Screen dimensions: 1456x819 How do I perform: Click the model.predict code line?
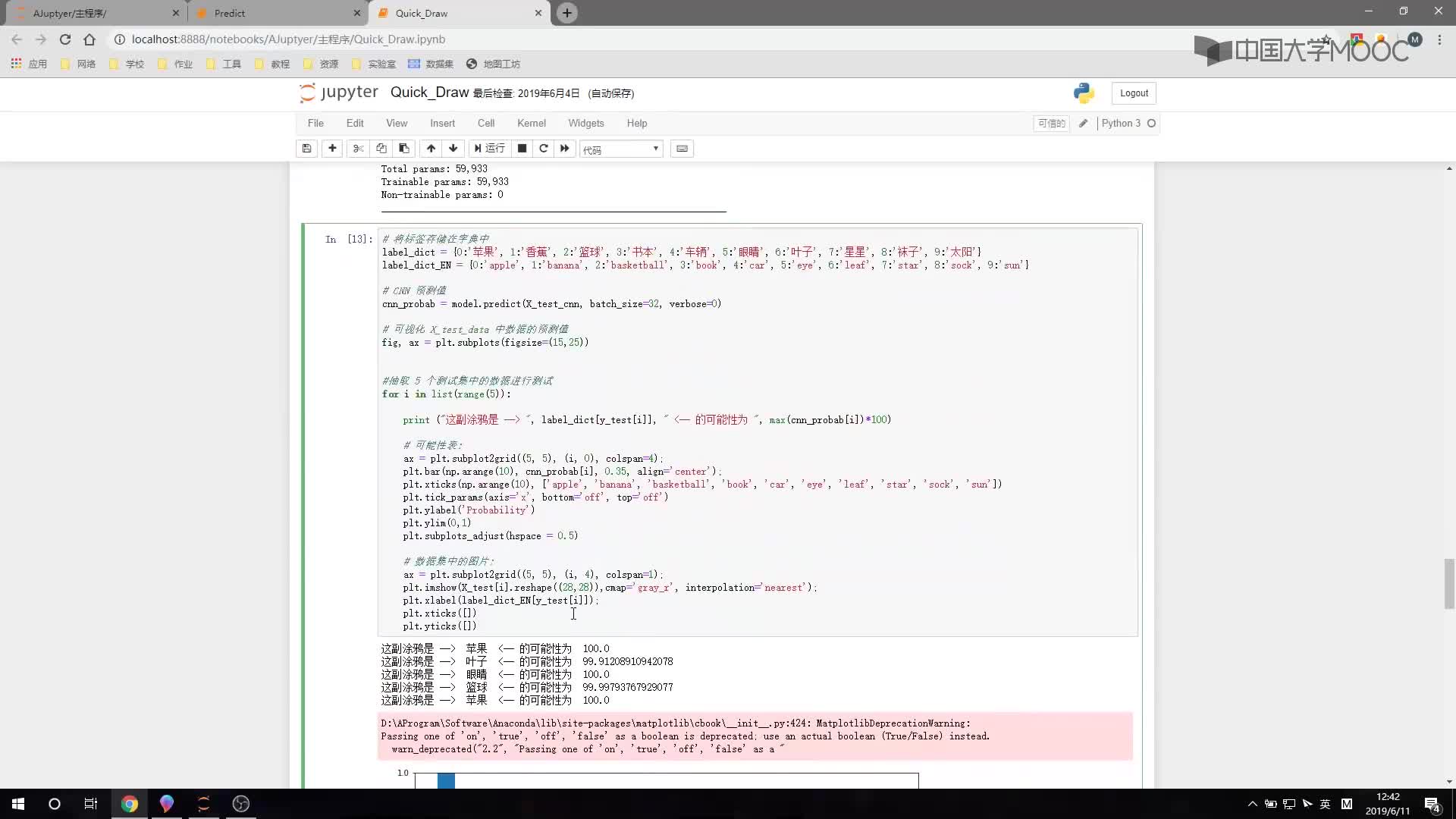[x=551, y=304]
